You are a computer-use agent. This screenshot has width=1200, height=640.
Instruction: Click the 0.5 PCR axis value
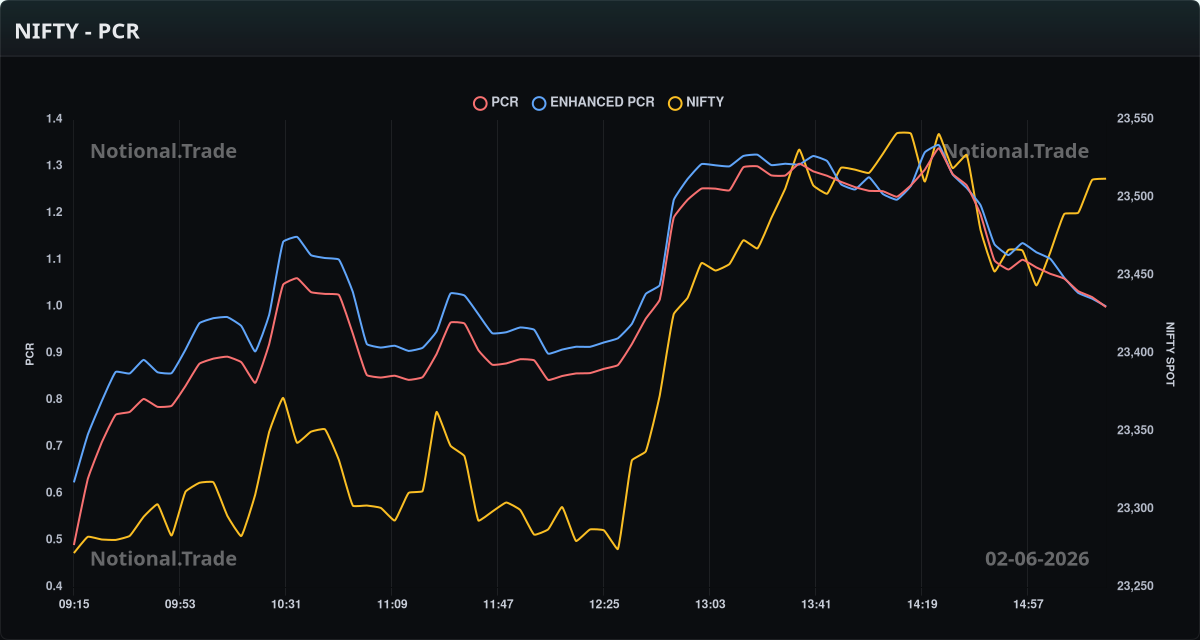pyautogui.click(x=54, y=540)
